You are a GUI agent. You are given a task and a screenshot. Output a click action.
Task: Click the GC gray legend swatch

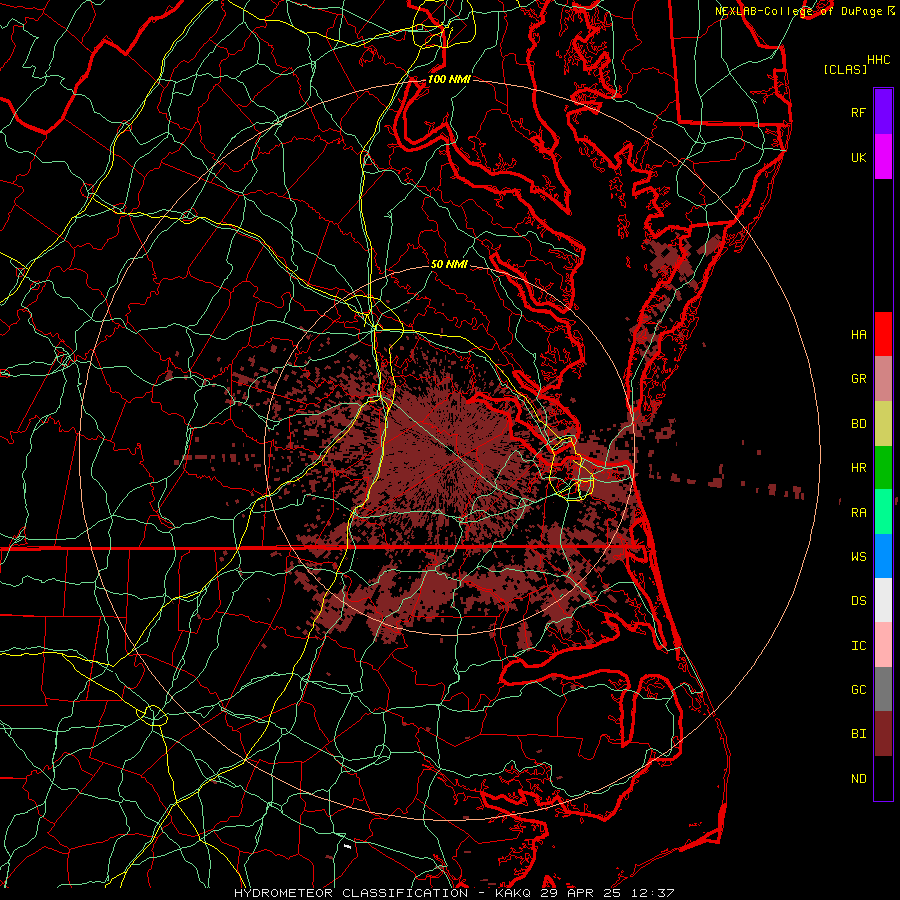click(883, 689)
